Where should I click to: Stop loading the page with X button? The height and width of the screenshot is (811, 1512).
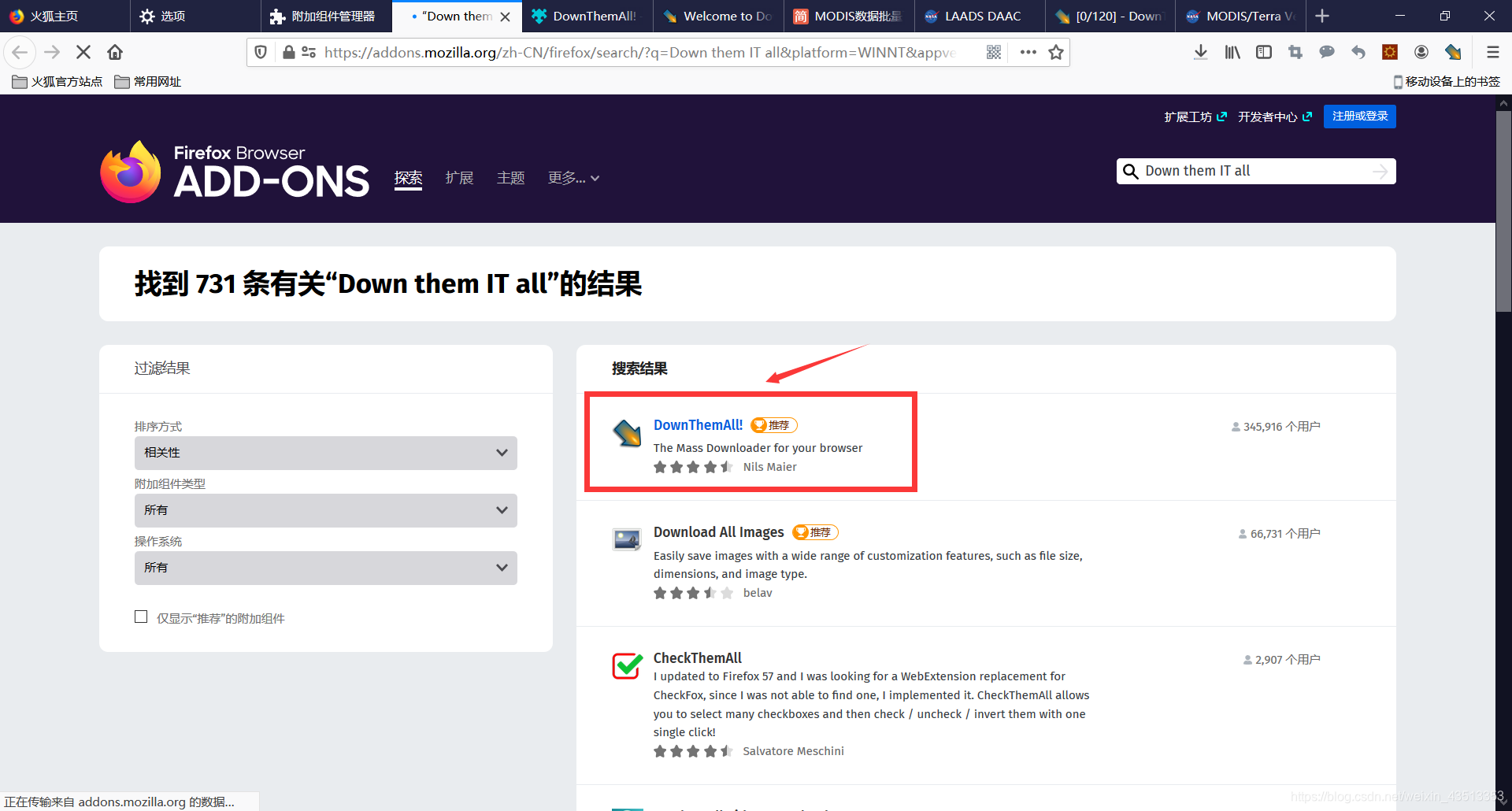(83, 52)
